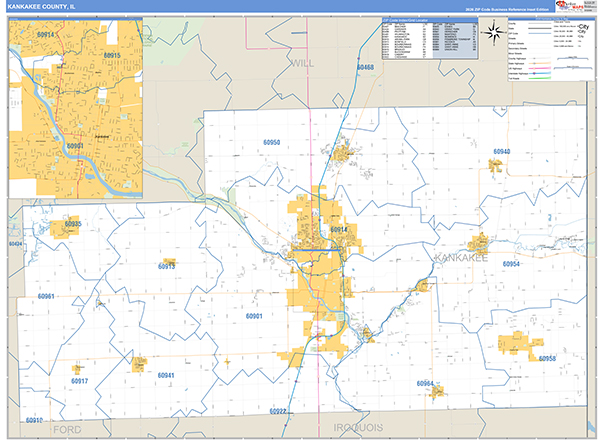Screen dimensions: 600x440
Task: Click the compass rose icon
Action: pos(494,33)
